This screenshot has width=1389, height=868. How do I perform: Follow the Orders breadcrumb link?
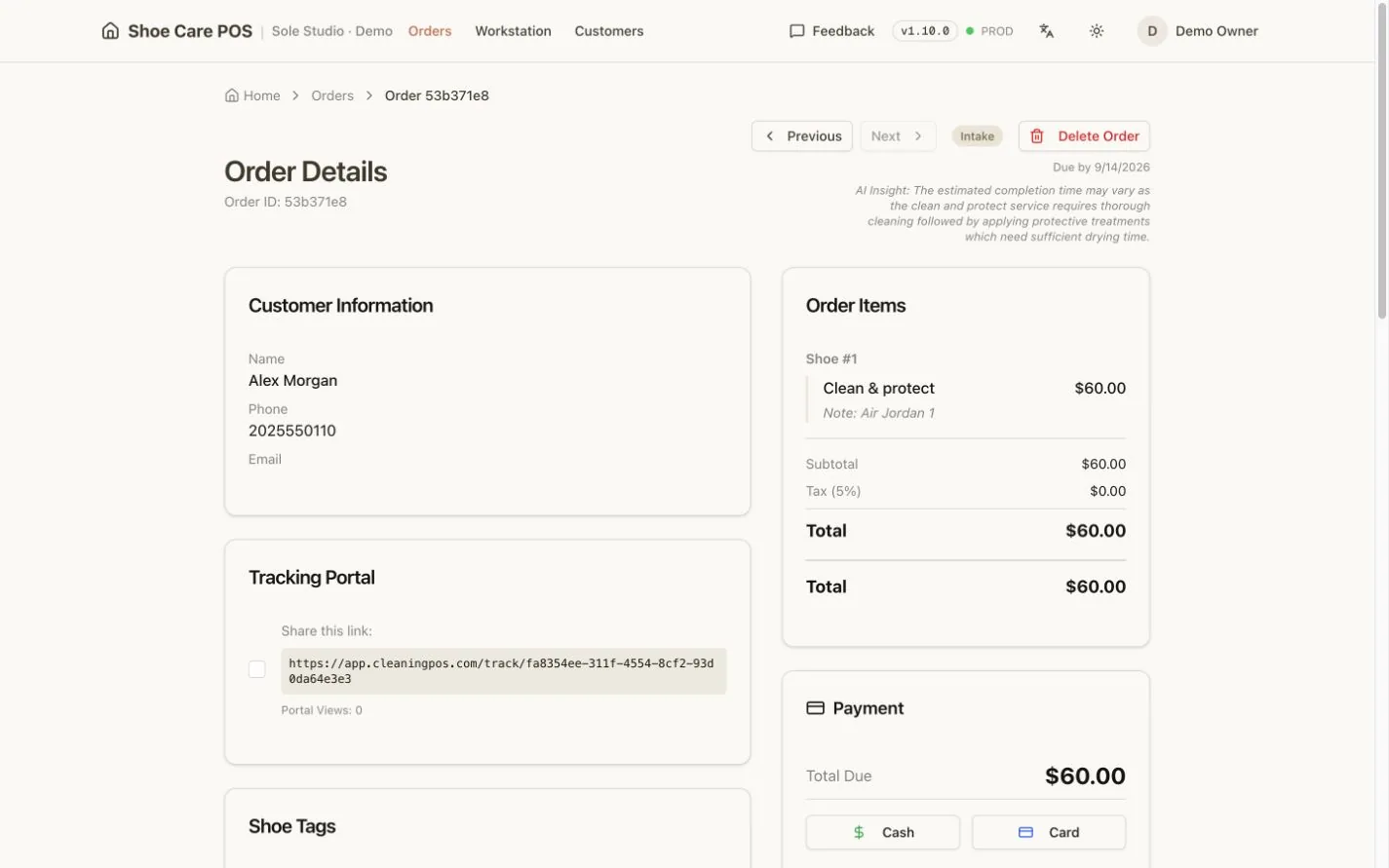(x=332, y=95)
